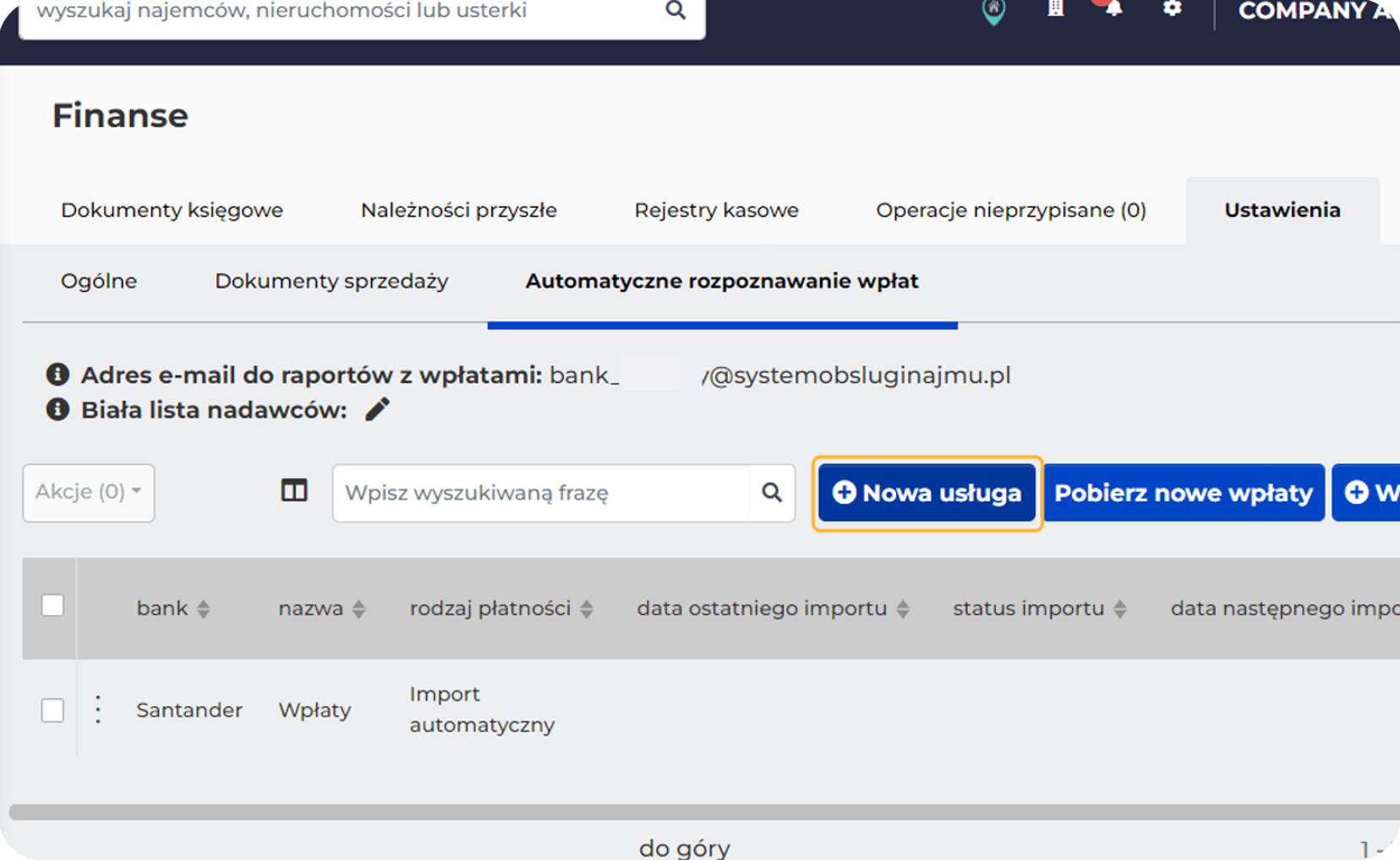1400x860 pixels.
Task: Focus the Wpisz wyszukiwaną frazę field
Action: [541, 492]
